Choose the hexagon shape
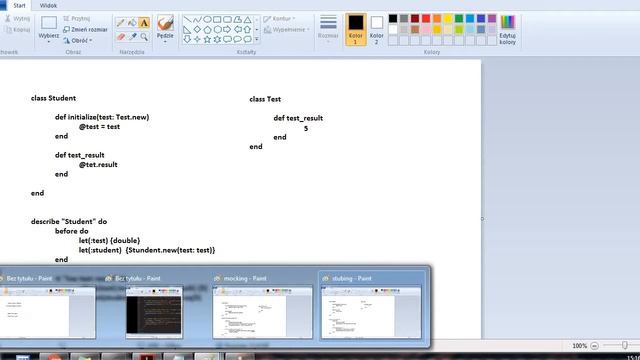The height and width of the screenshot is (360, 640). click(x=217, y=29)
